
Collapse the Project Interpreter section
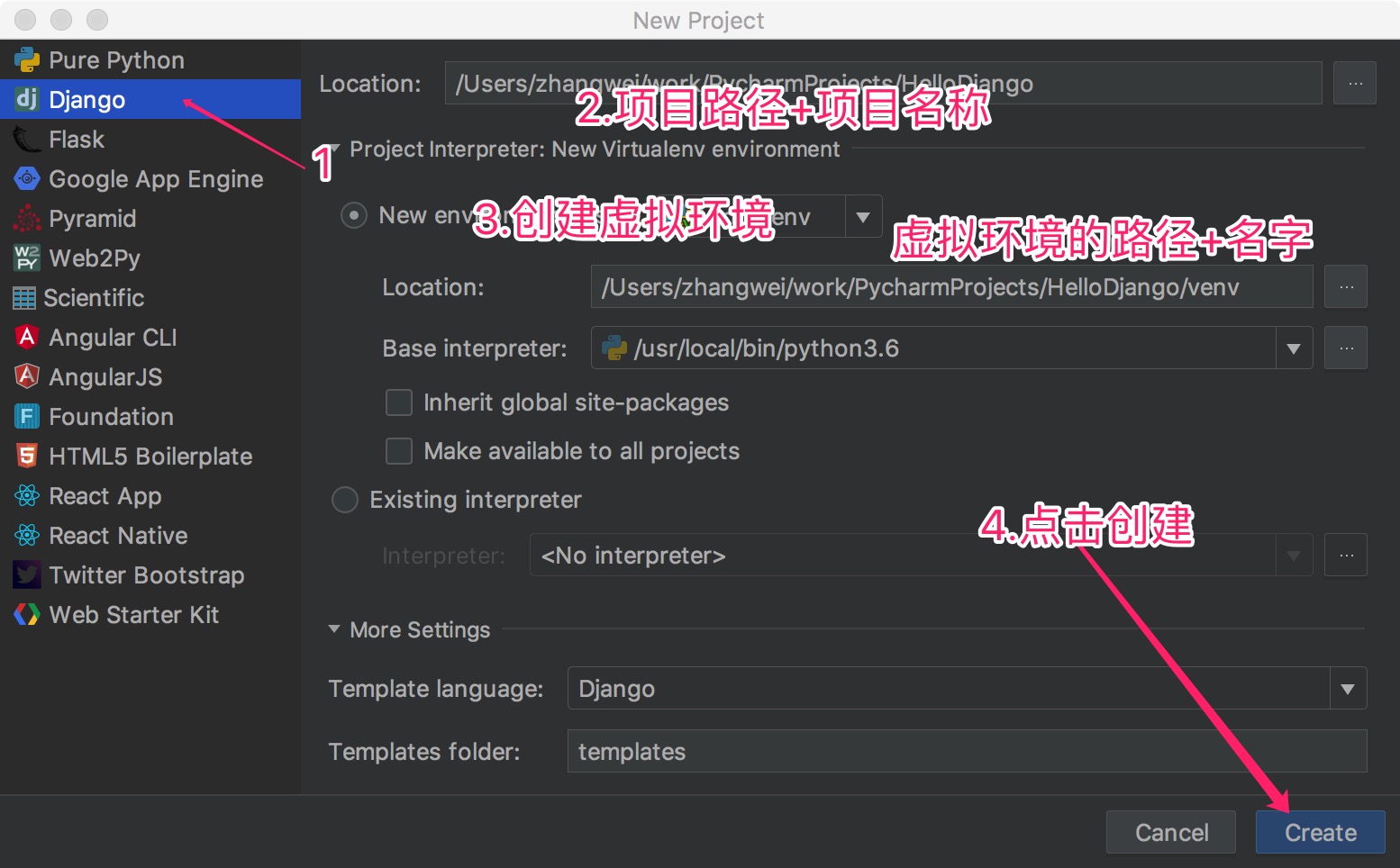point(334,149)
